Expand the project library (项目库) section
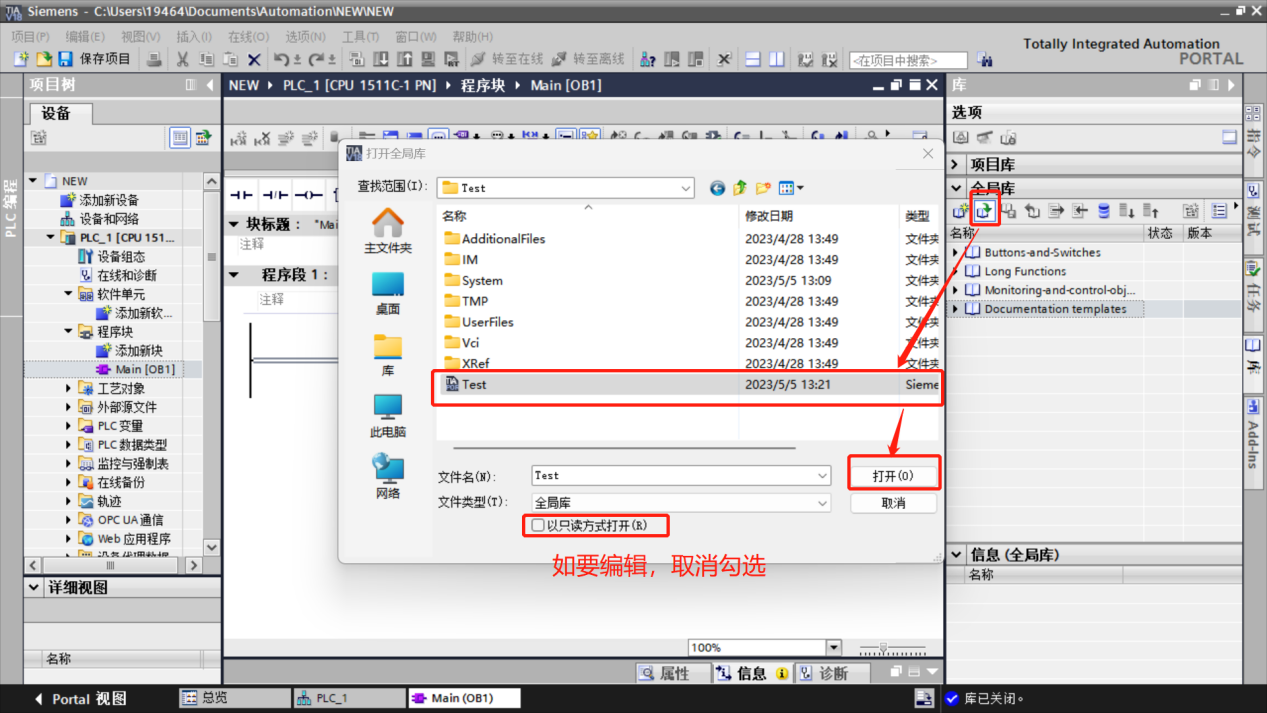Viewport: 1267px width, 713px height. [x=956, y=164]
